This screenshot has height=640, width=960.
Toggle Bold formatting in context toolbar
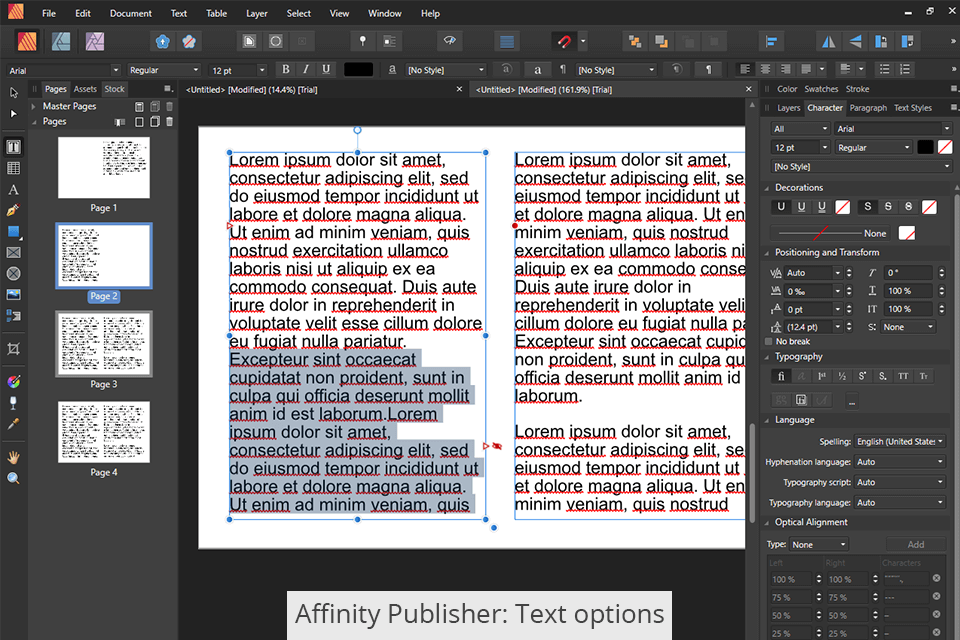pos(285,70)
